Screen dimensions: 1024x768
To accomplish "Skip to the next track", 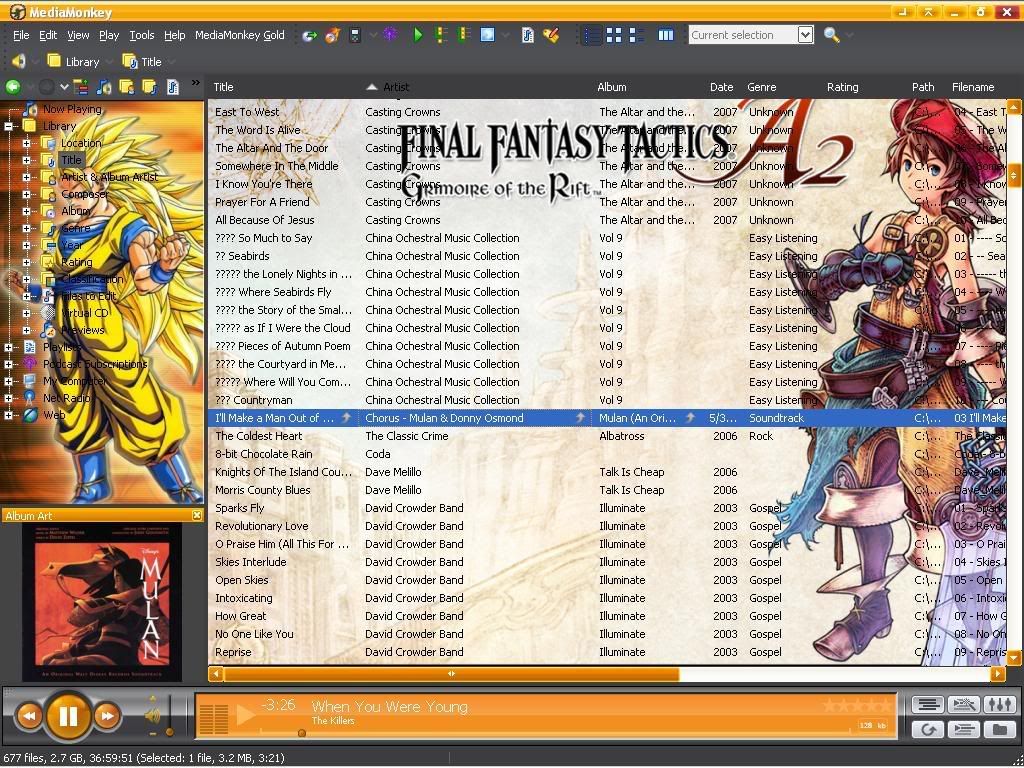I will 107,716.
